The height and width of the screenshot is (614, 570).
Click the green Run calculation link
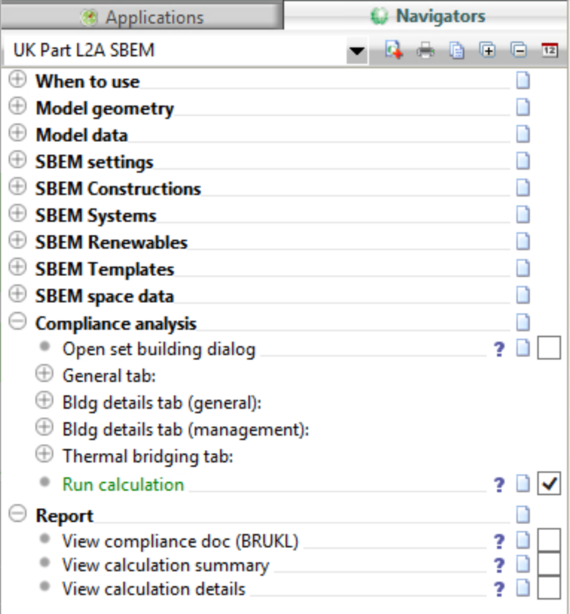click(x=123, y=485)
